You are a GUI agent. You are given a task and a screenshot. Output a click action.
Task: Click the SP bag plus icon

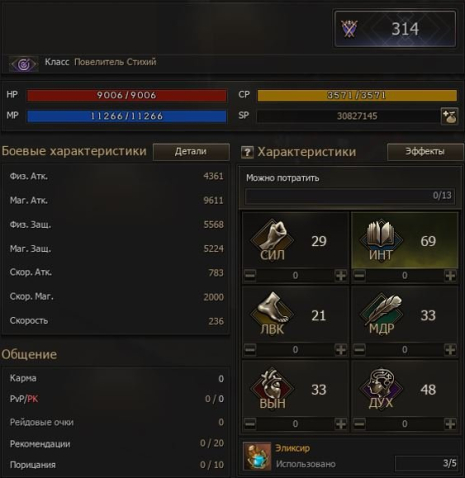click(x=449, y=116)
